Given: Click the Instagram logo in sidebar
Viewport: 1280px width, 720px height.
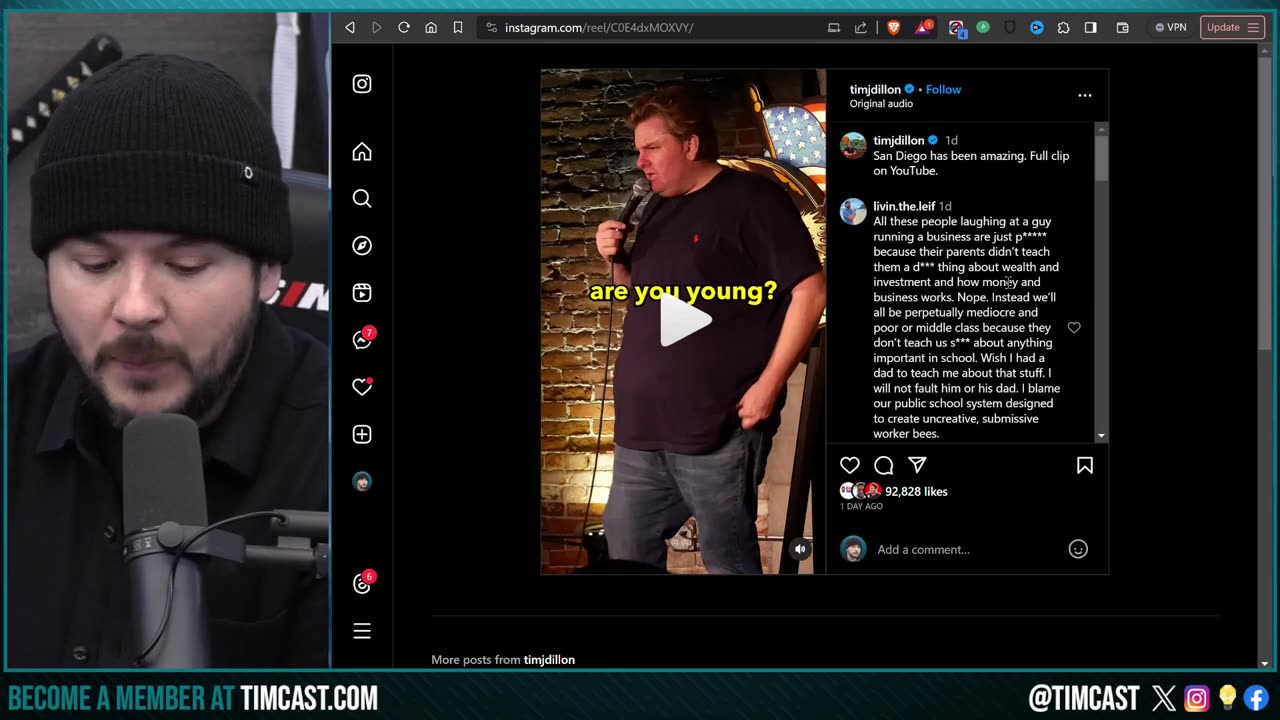Looking at the screenshot, I should point(362,84).
